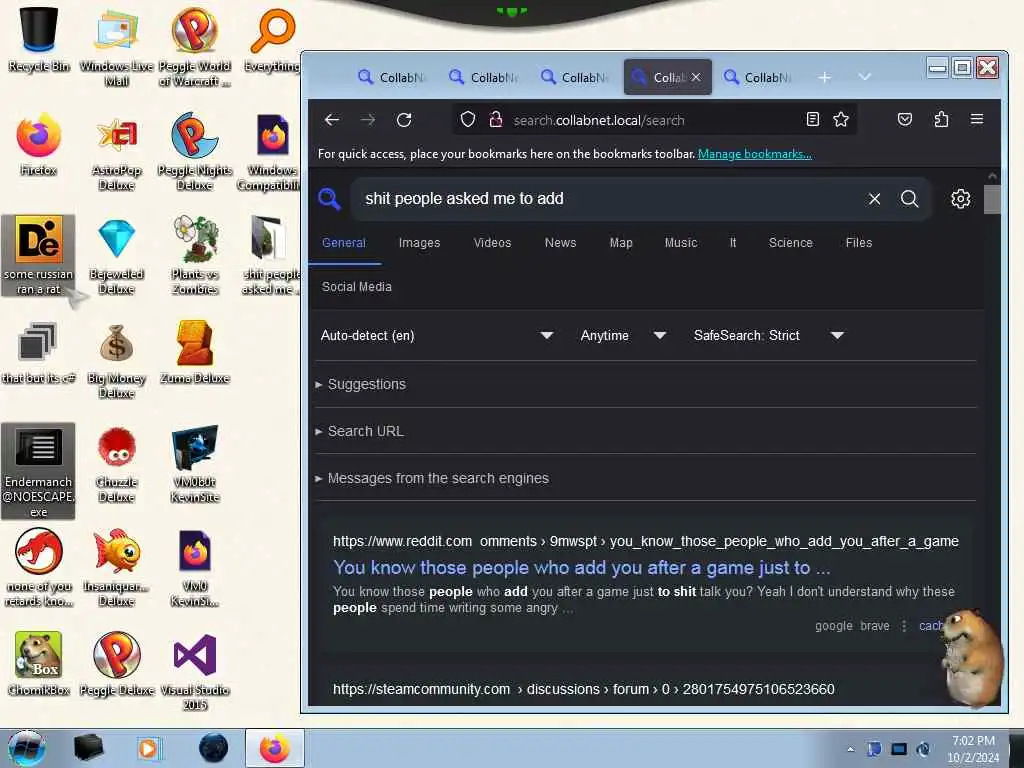Open Endermanch@NOESCAPE.exe desktop icon
Screen dimensions: 1024x768
coord(39,470)
